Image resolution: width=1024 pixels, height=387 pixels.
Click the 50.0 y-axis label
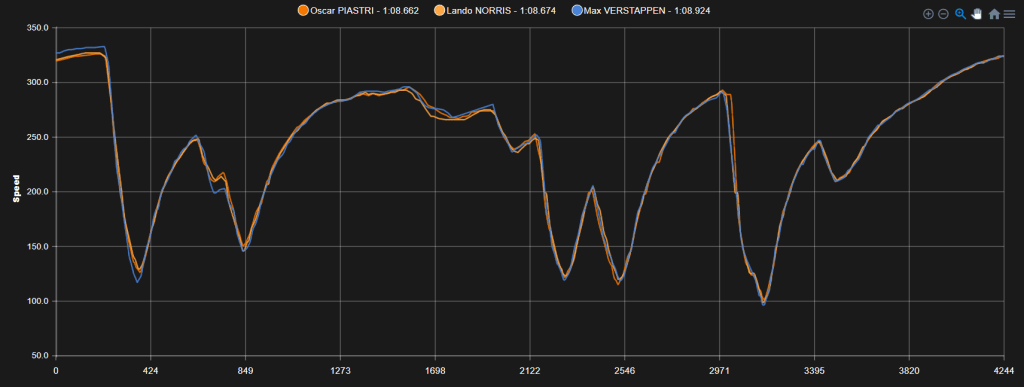coord(39,356)
